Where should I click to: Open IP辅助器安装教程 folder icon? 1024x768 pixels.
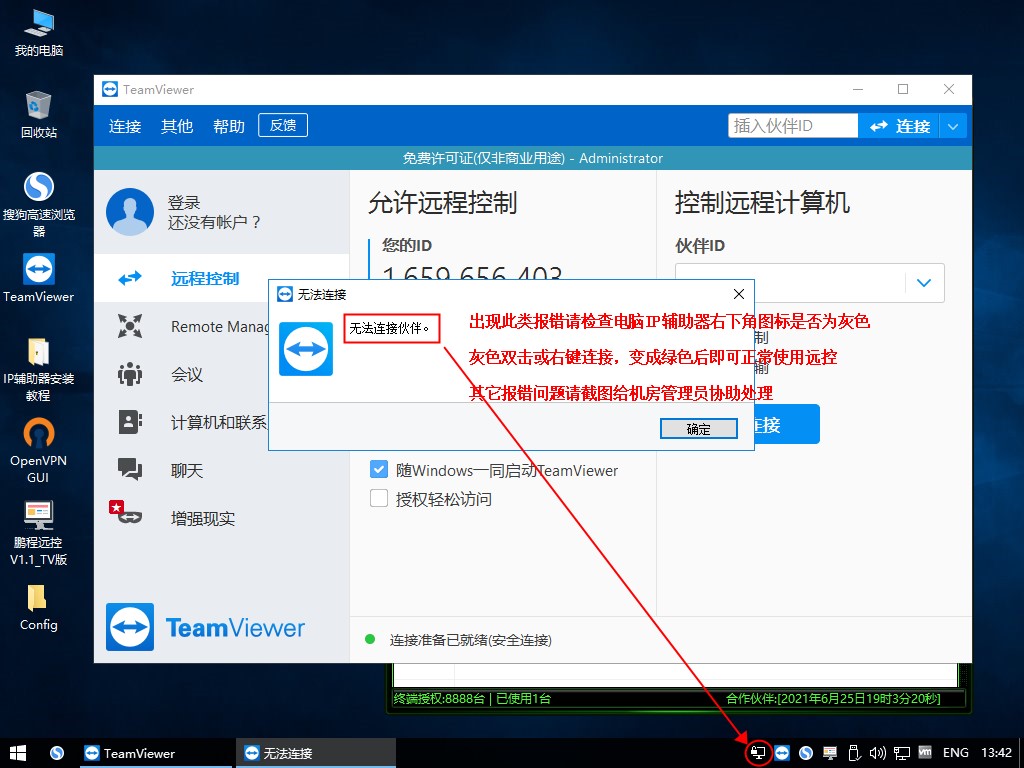coord(39,369)
